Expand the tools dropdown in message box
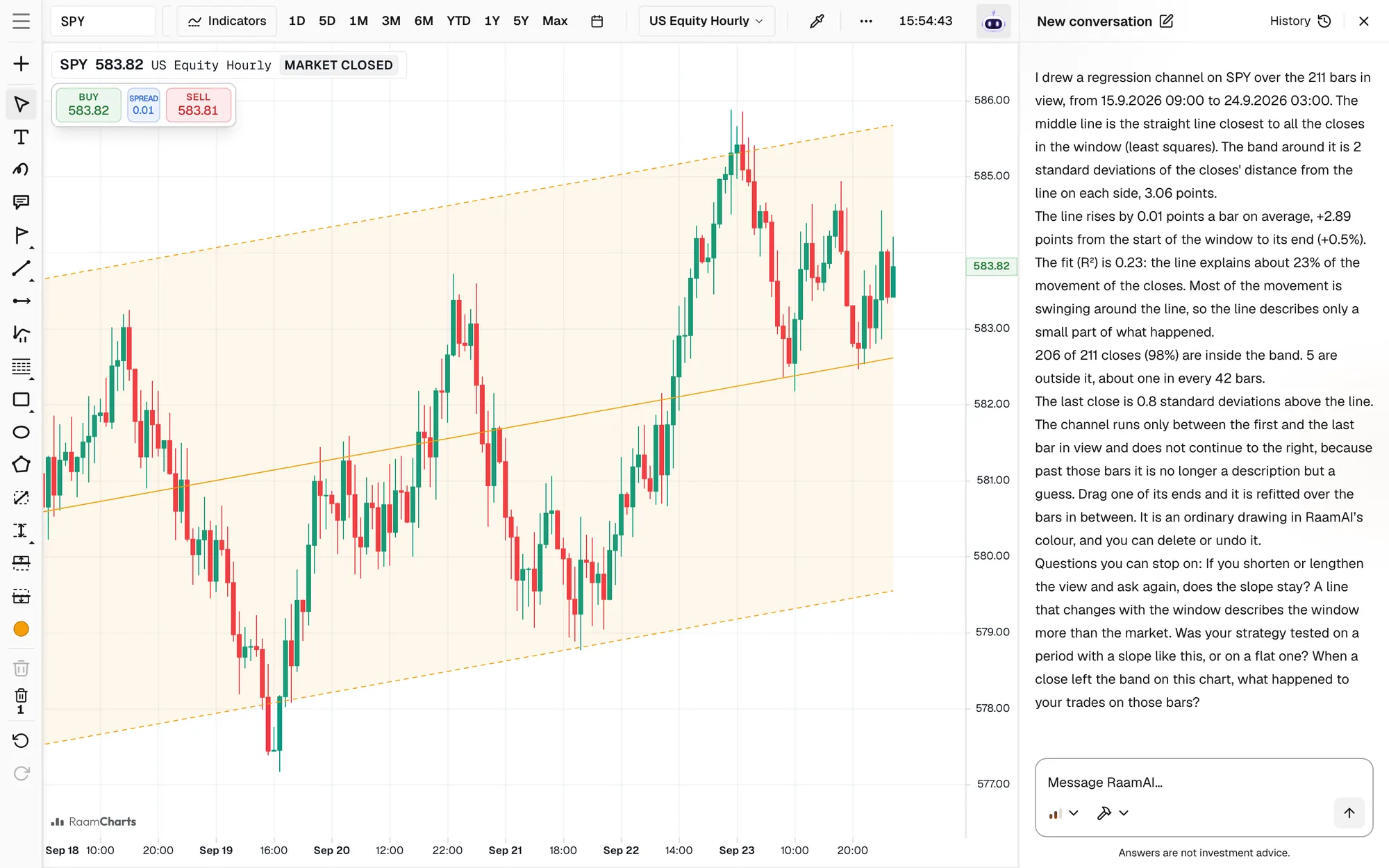 pos(1113,813)
